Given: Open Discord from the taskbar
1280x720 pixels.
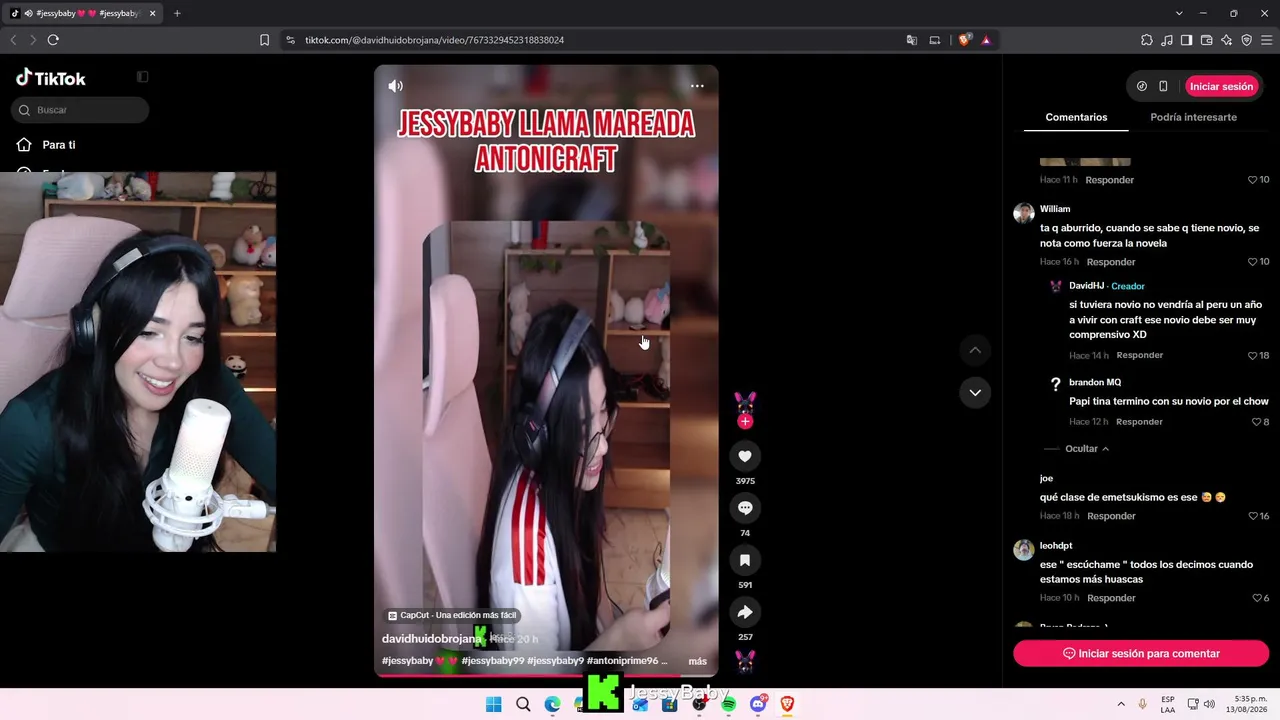Looking at the screenshot, I should pyautogui.click(x=759, y=704).
